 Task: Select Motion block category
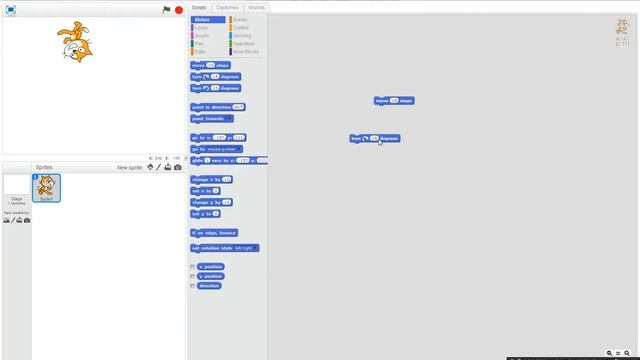[208, 20]
